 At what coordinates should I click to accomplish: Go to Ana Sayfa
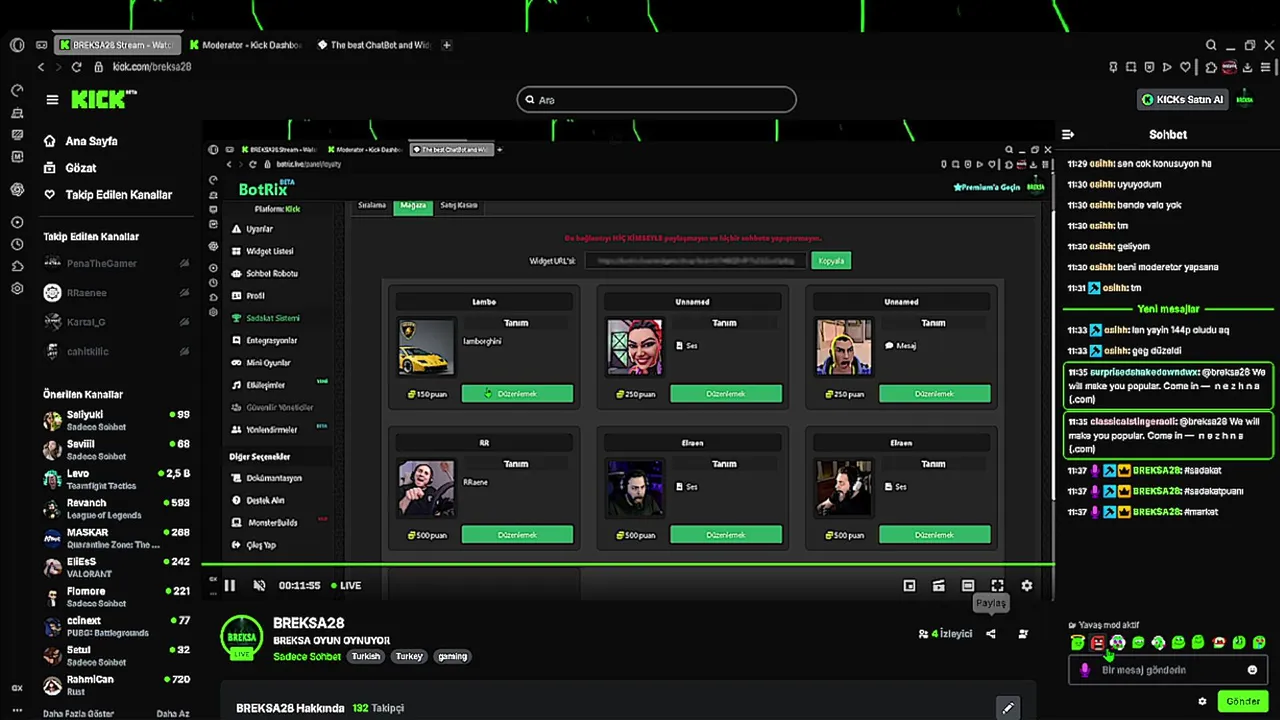click(91, 141)
